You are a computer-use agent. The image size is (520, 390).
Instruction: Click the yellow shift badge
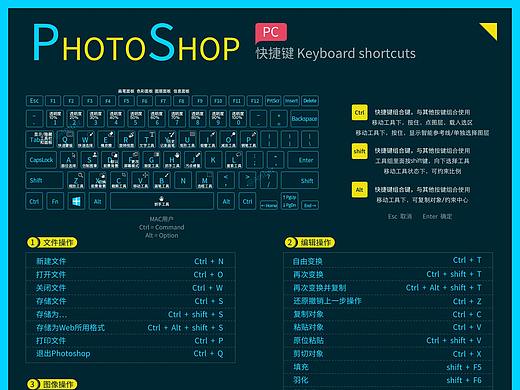coord(359,151)
